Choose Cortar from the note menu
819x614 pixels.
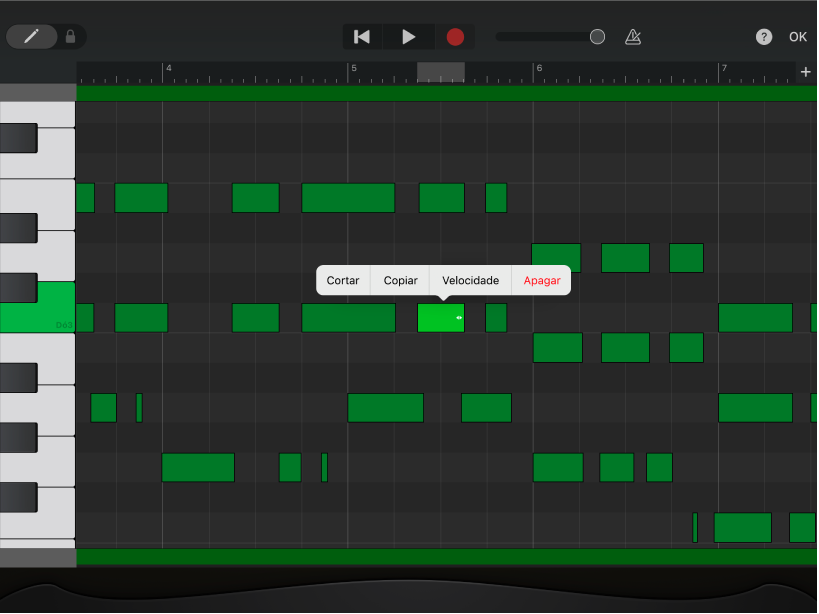[x=343, y=280]
